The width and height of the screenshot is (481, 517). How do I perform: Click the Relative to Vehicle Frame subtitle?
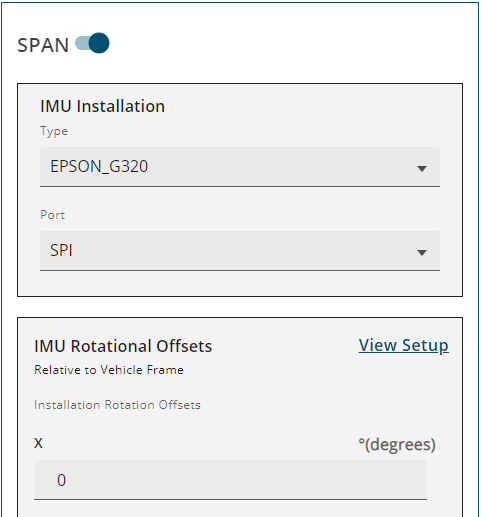[109, 370]
